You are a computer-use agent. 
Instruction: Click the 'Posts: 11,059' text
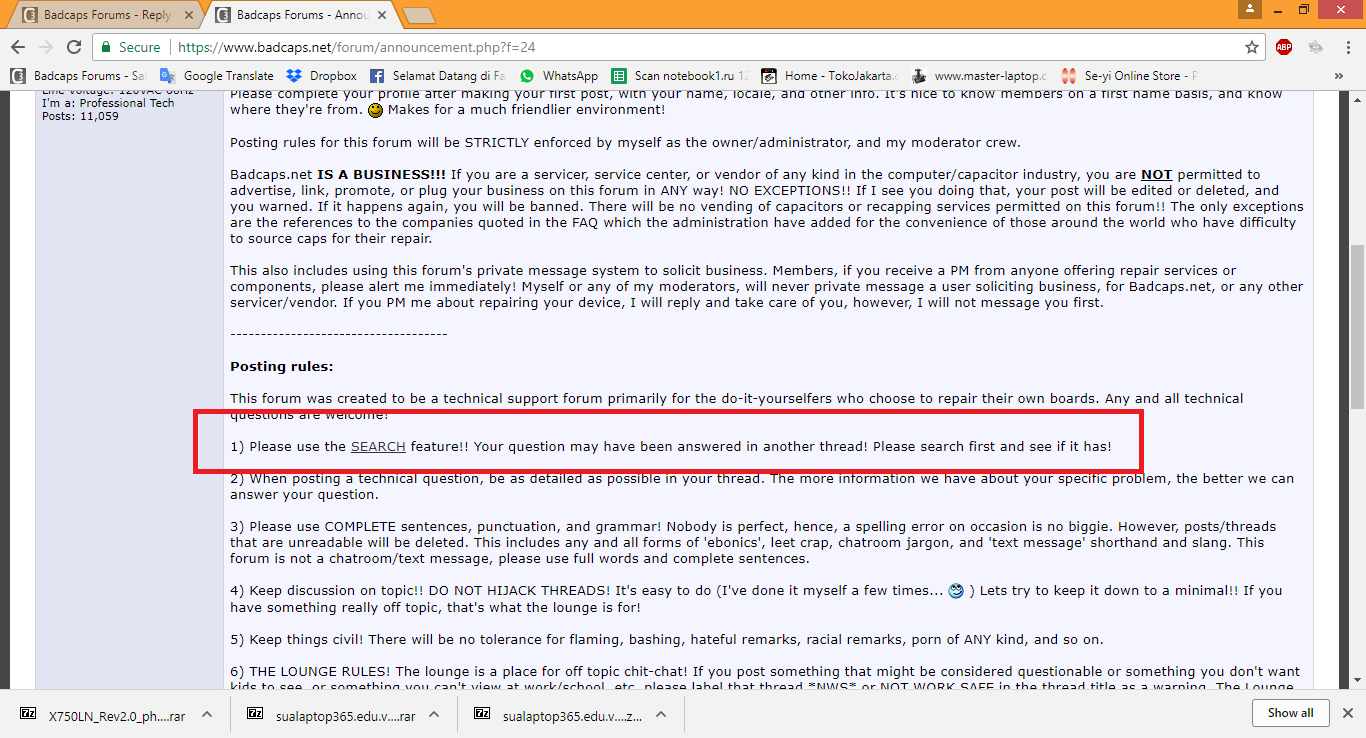pos(80,116)
